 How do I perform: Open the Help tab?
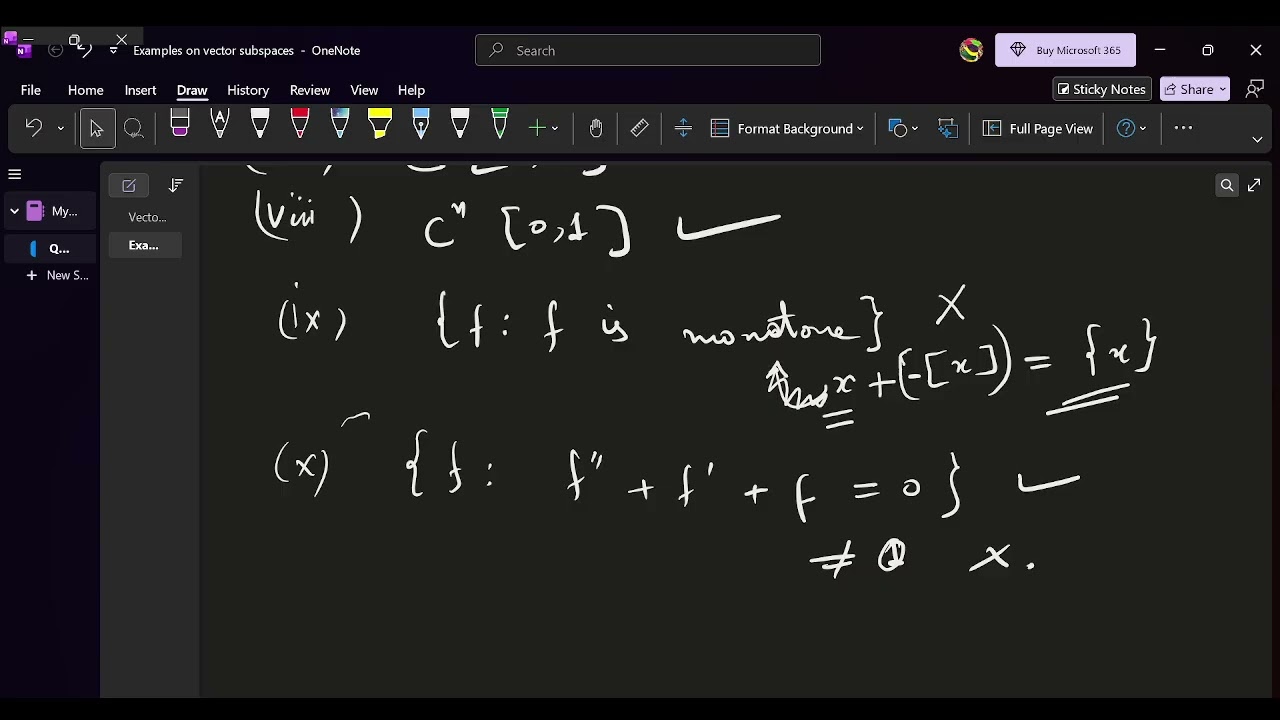411,90
